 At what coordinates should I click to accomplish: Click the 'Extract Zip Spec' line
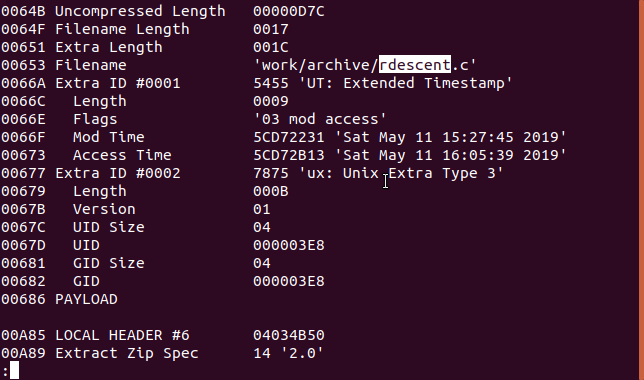click(162, 353)
